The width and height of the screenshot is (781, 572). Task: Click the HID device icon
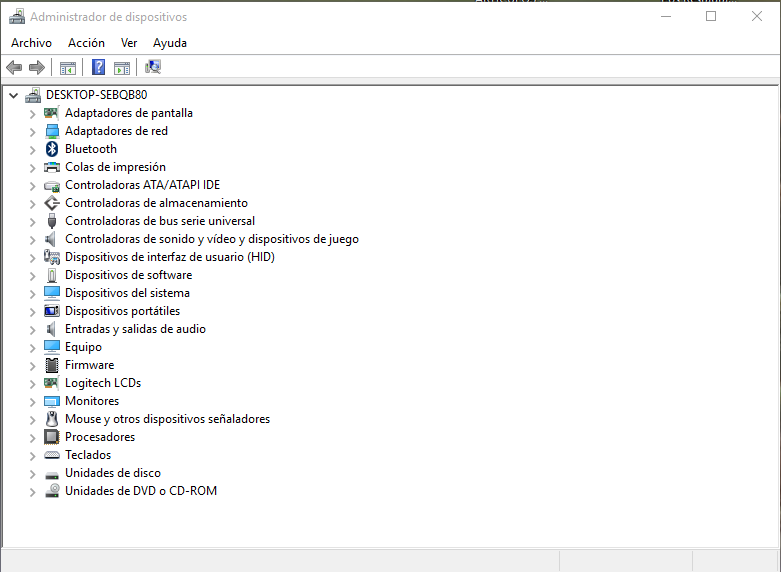tap(52, 257)
